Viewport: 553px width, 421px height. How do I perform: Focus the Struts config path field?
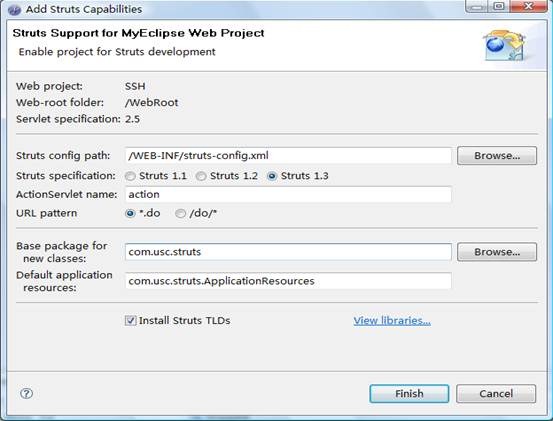(288, 155)
